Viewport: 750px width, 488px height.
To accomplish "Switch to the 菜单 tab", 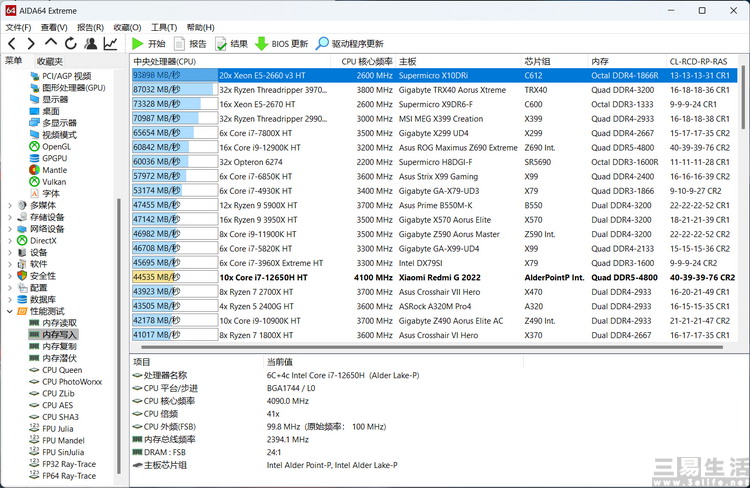I will click(x=14, y=61).
